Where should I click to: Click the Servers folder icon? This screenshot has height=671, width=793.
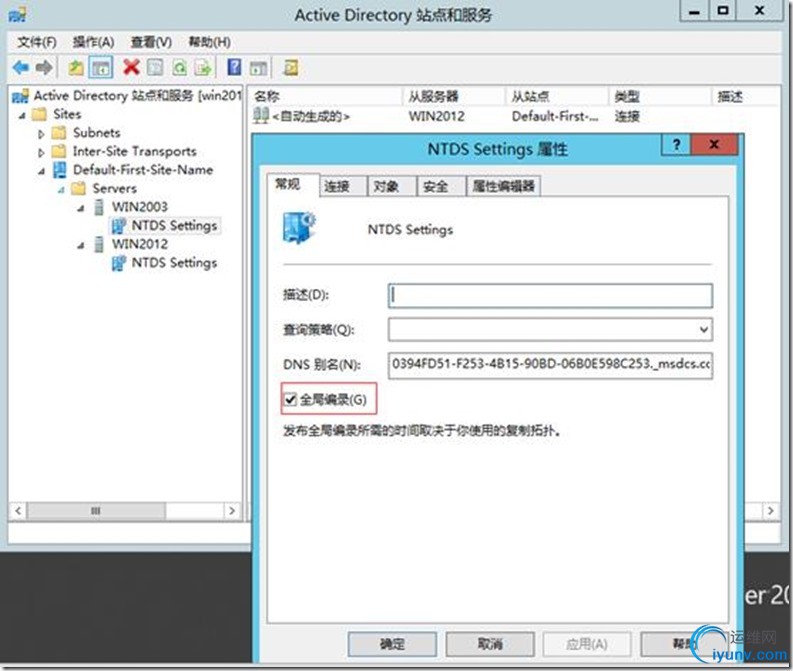[x=78, y=189]
